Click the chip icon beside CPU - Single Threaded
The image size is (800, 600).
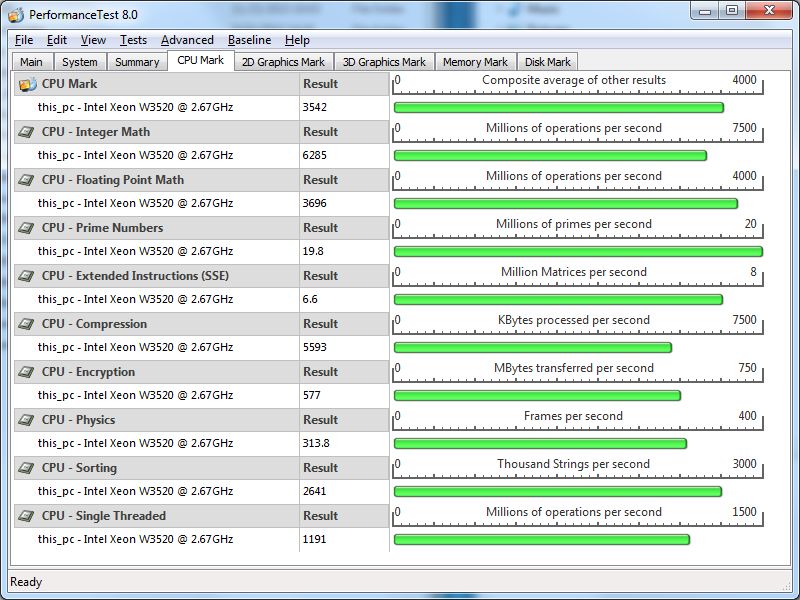pyautogui.click(x=26, y=516)
